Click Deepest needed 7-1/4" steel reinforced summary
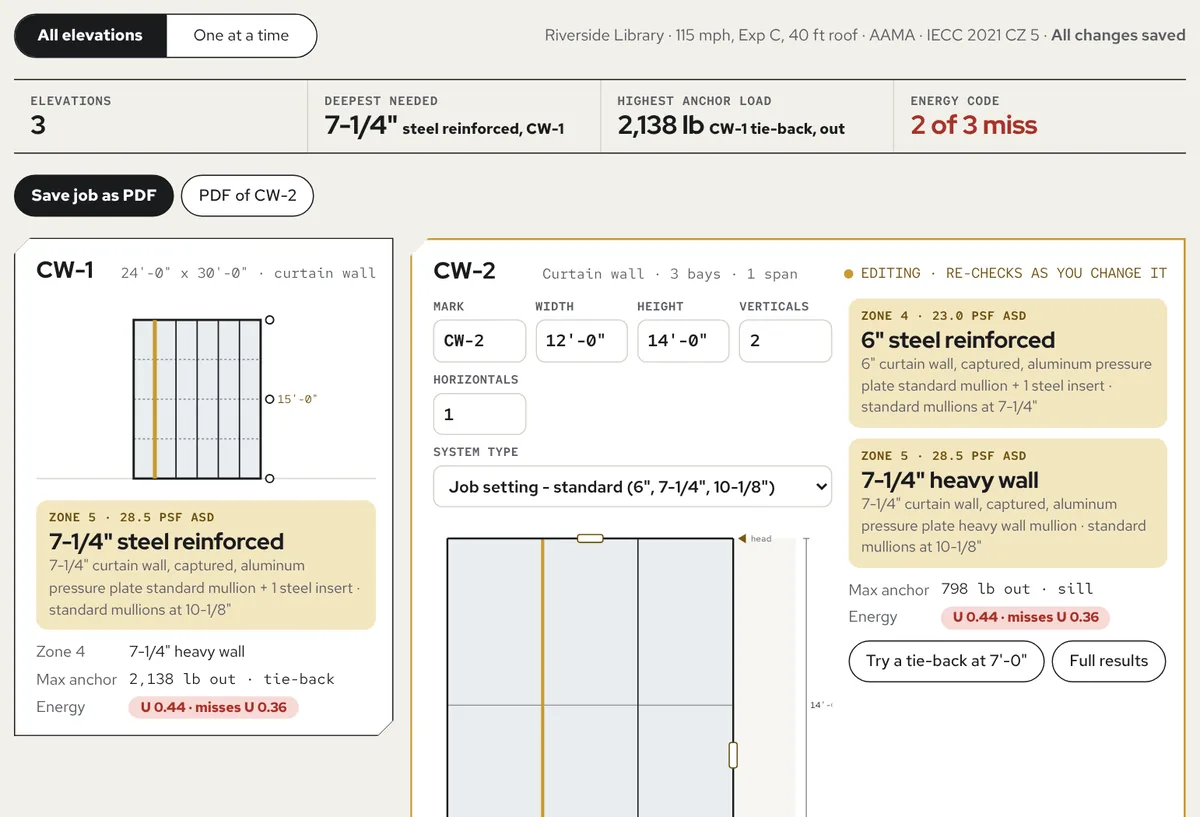The width and height of the screenshot is (1200, 817). click(444, 125)
